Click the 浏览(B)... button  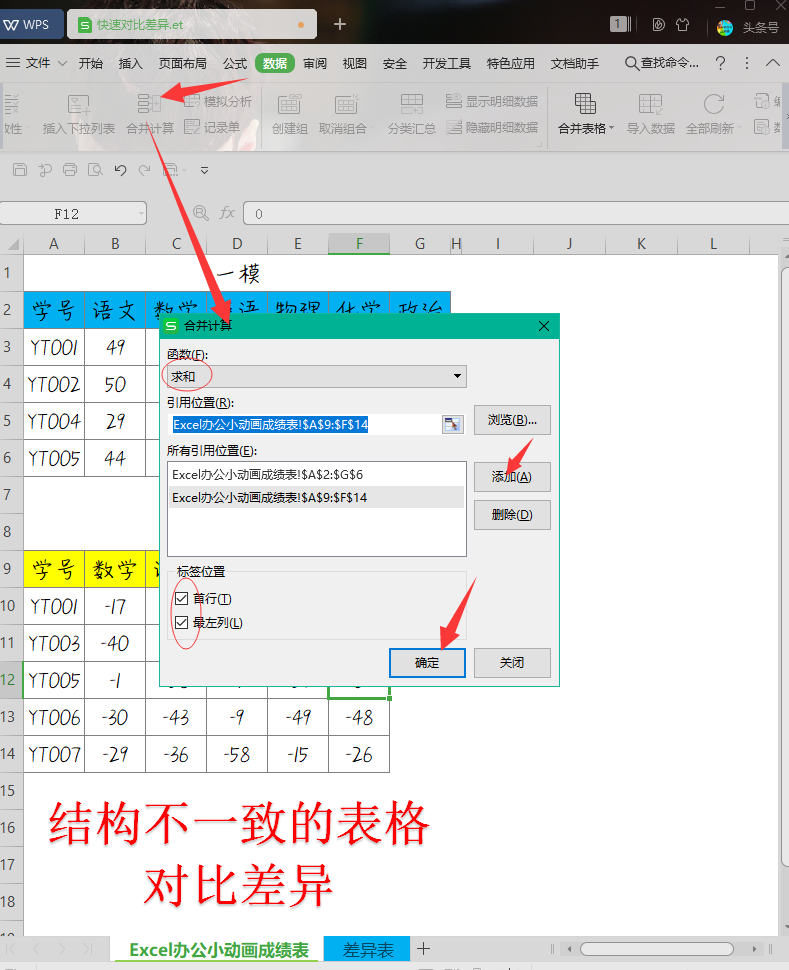click(x=512, y=420)
